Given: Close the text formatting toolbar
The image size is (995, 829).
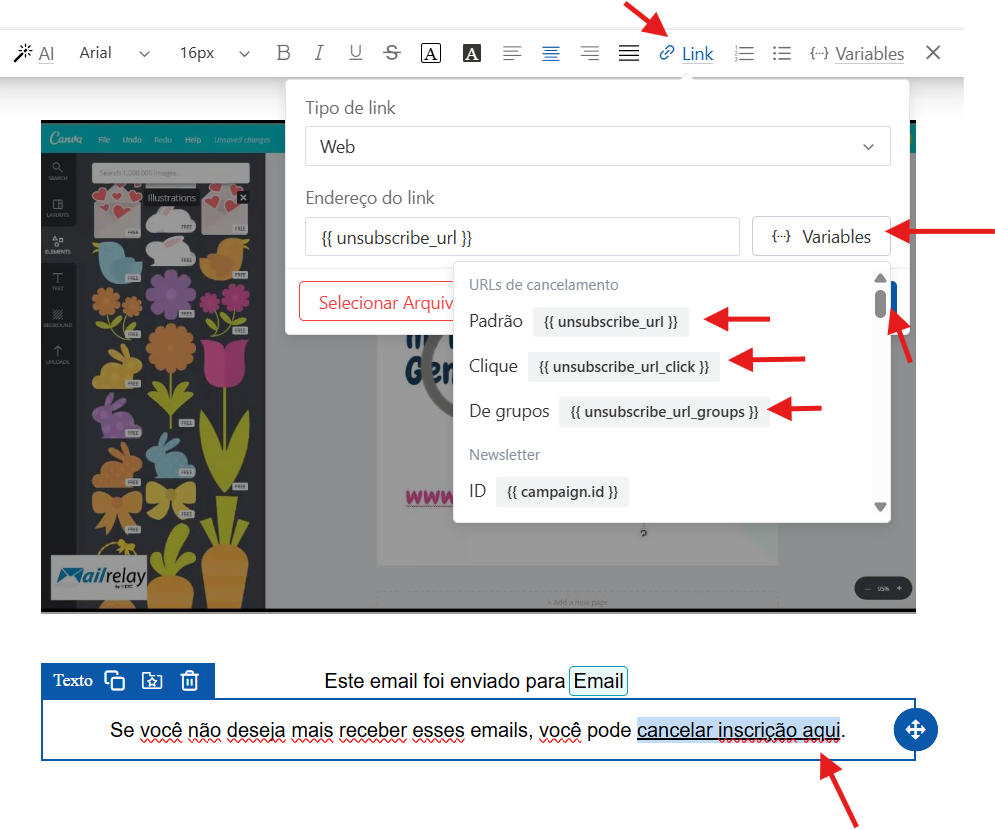Looking at the screenshot, I should (933, 53).
